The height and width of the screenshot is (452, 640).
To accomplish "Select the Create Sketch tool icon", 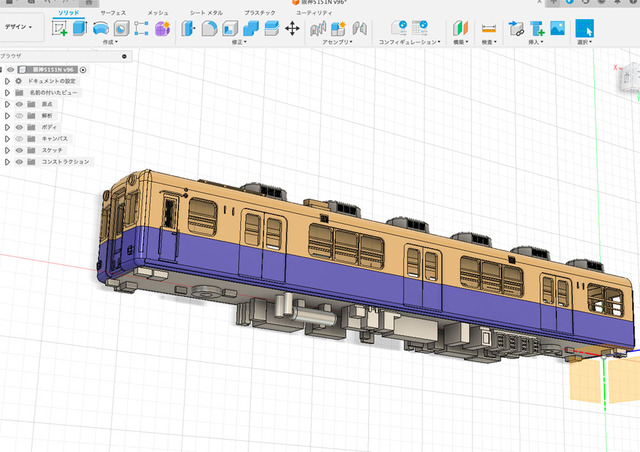I will pyautogui.click(x=60, y=29).
